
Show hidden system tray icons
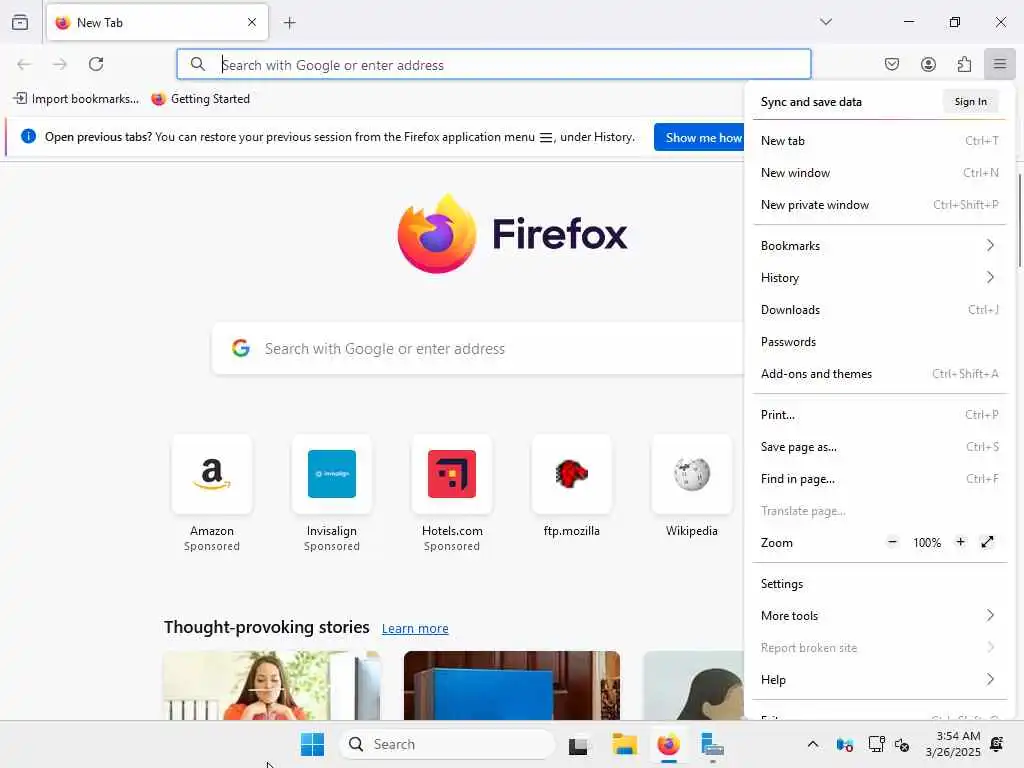click(x=812, y=744)
